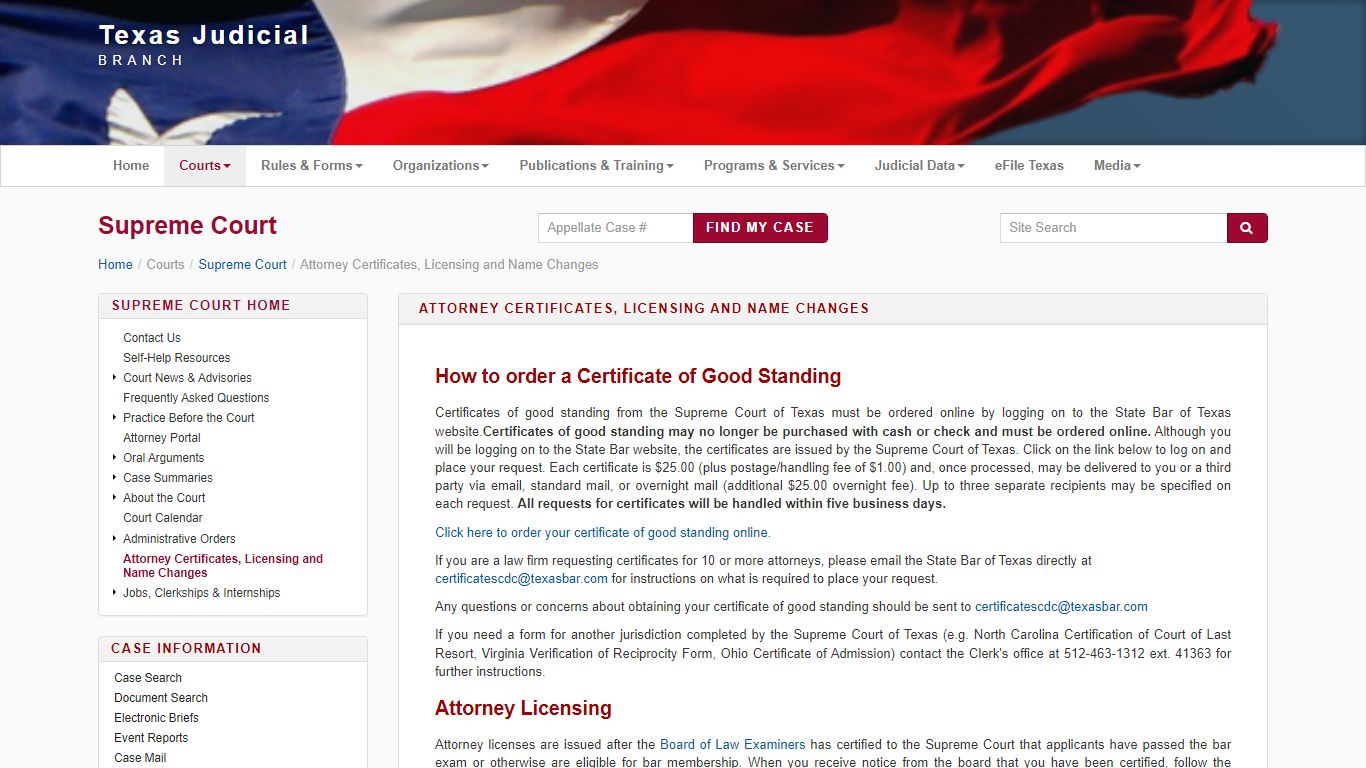
Task: Expand Oral Arguments arrow
Action: (115, 458)
